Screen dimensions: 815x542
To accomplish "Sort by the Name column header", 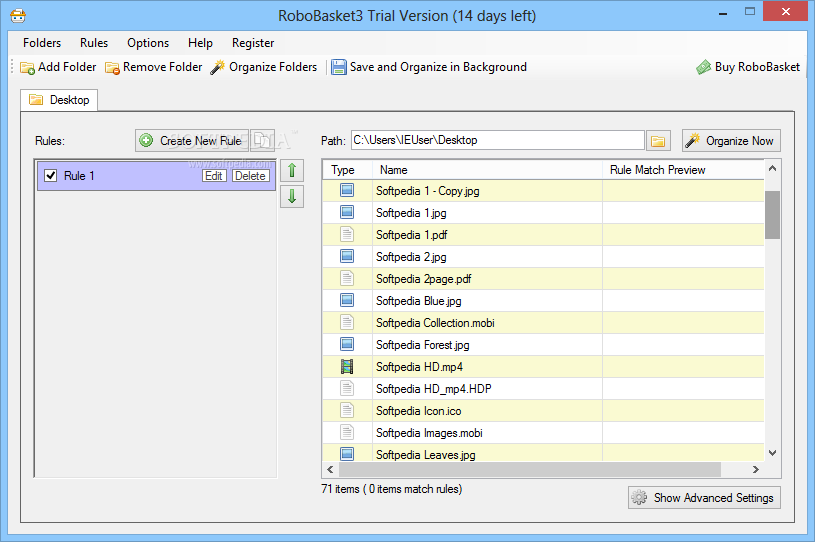I will pos(488,170).
